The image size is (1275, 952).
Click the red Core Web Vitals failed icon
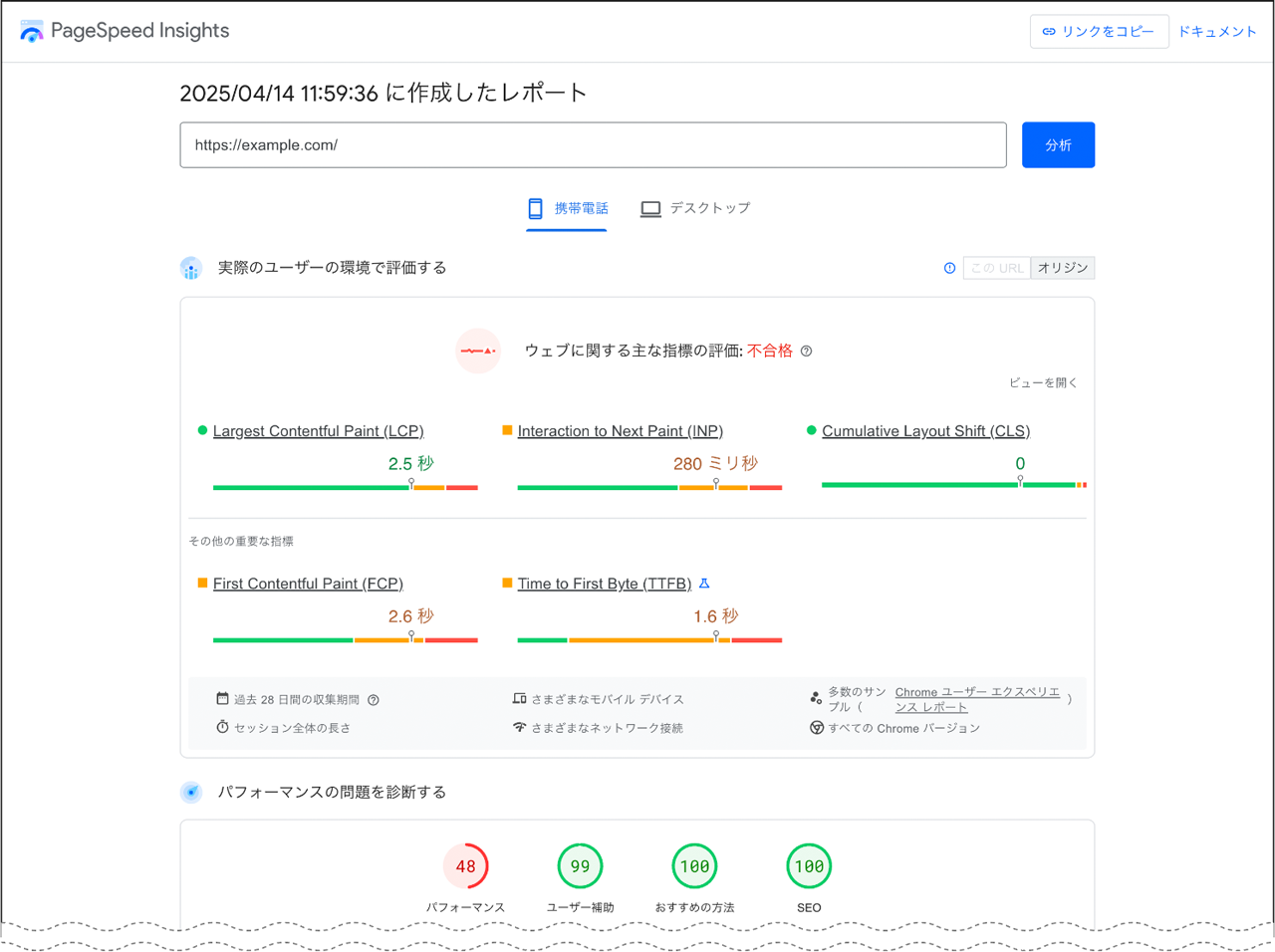[x=478, y=351]
